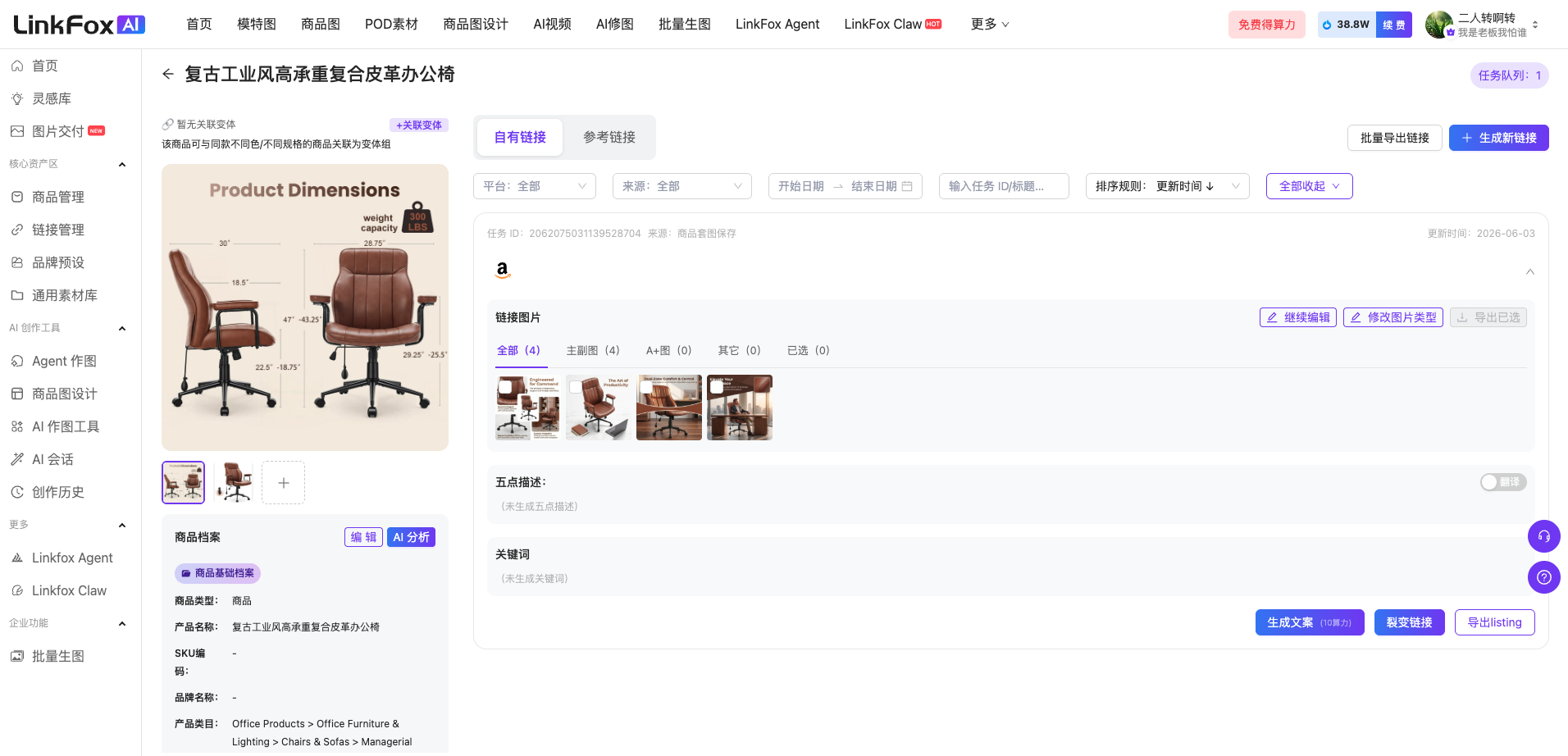Click the user avatar in the header

(1439, 25)
